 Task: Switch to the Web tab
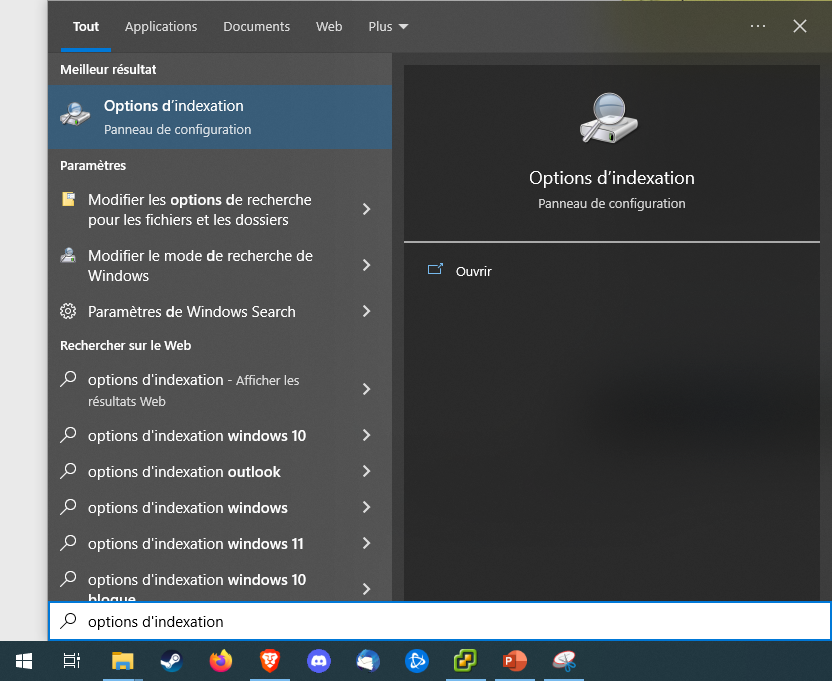tap(329, 27)
